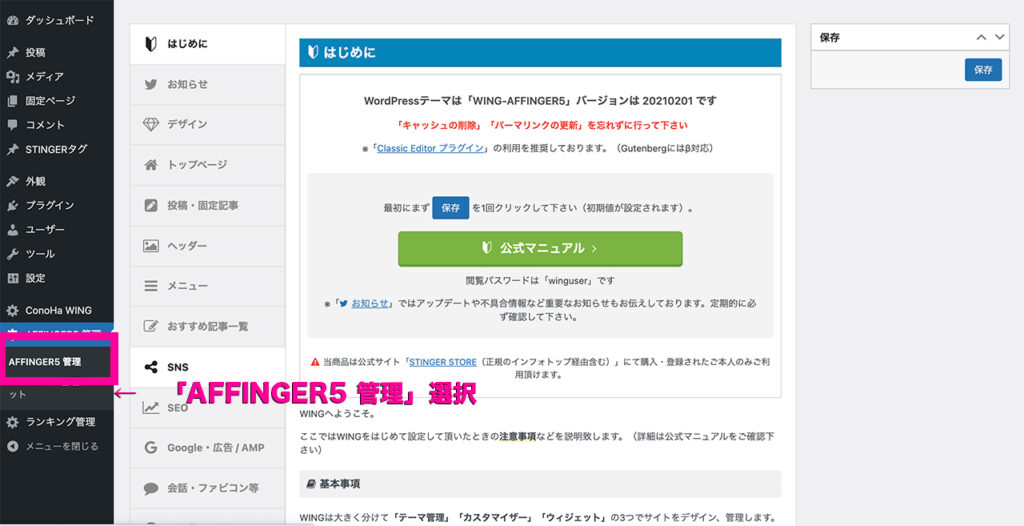
Task: Click the image icon in ヘッダー tab
Action: [x=151, y=246]
